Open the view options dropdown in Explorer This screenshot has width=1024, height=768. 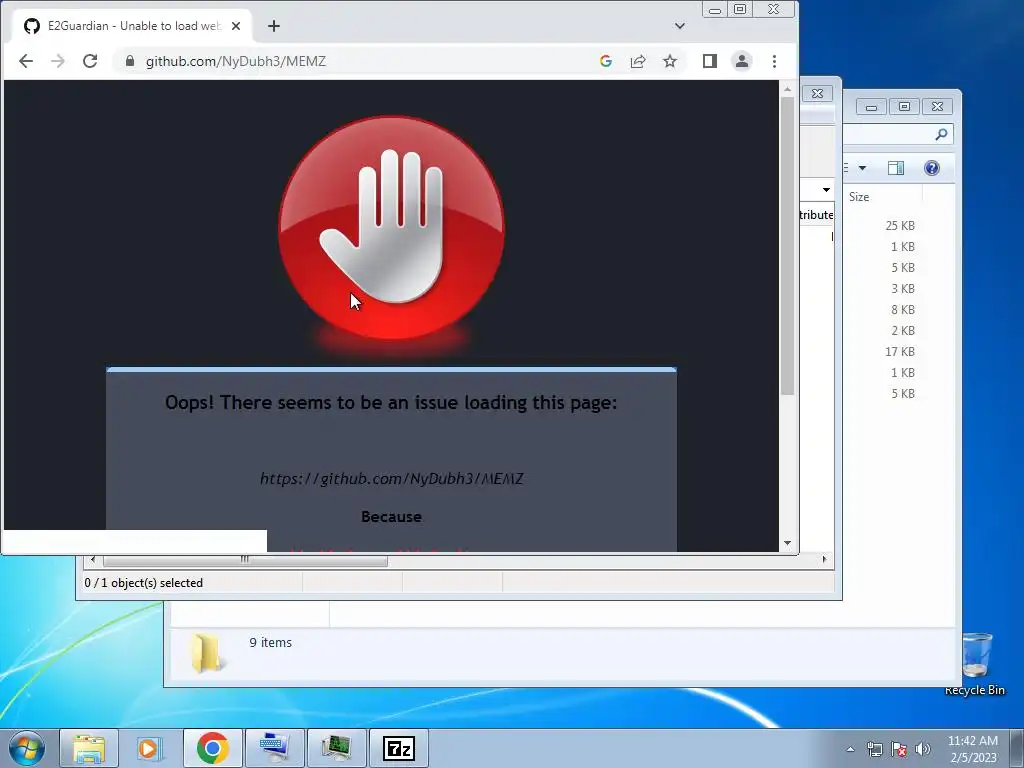[862, 168]
